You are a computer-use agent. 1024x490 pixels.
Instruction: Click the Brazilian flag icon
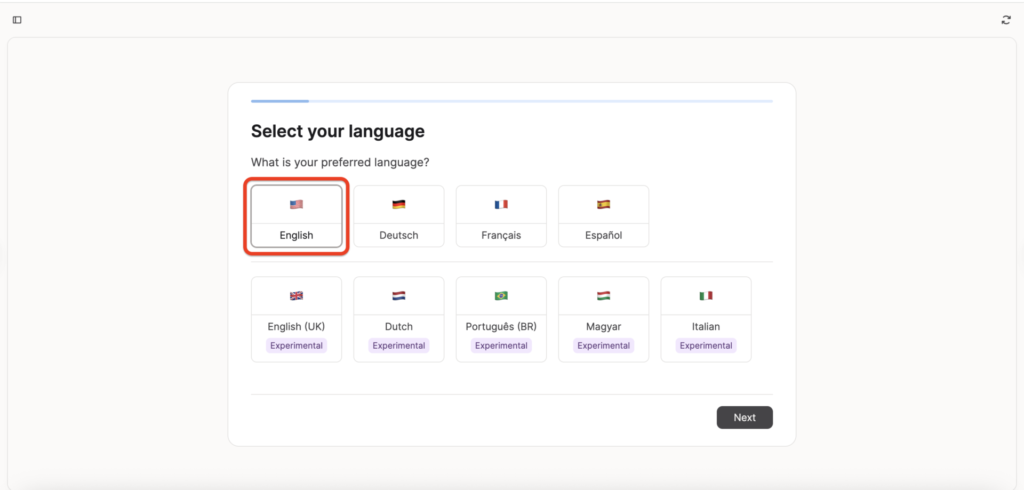(501, 296)
